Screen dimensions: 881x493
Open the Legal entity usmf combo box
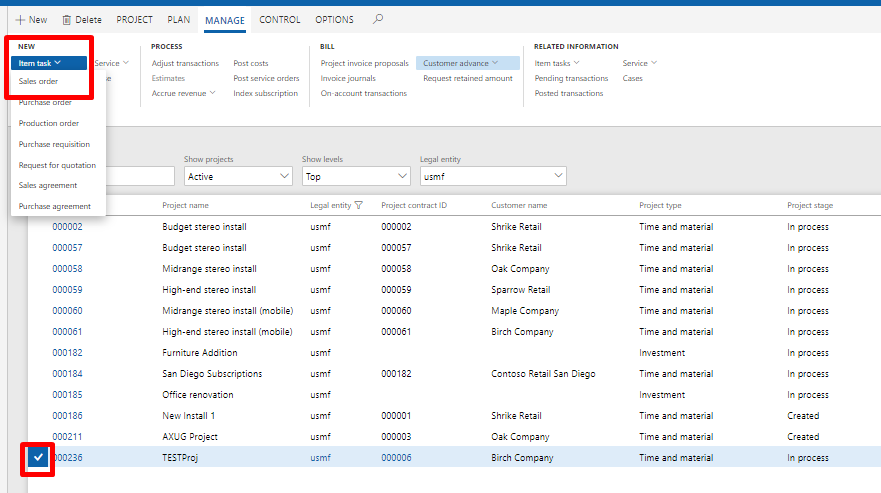pos(492,176)
